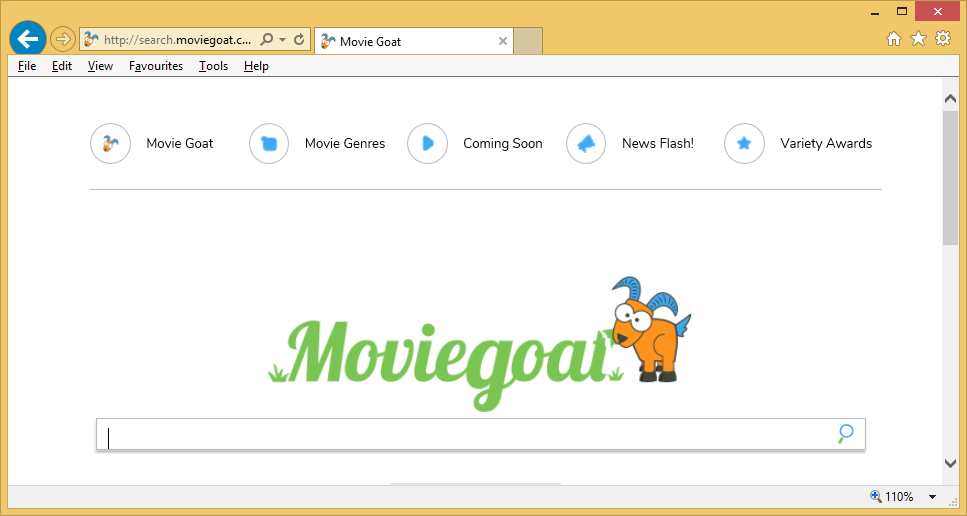Screen dimensions: 967x516
Task: Click the browser Back arrow button
Action: coord(28,39)
